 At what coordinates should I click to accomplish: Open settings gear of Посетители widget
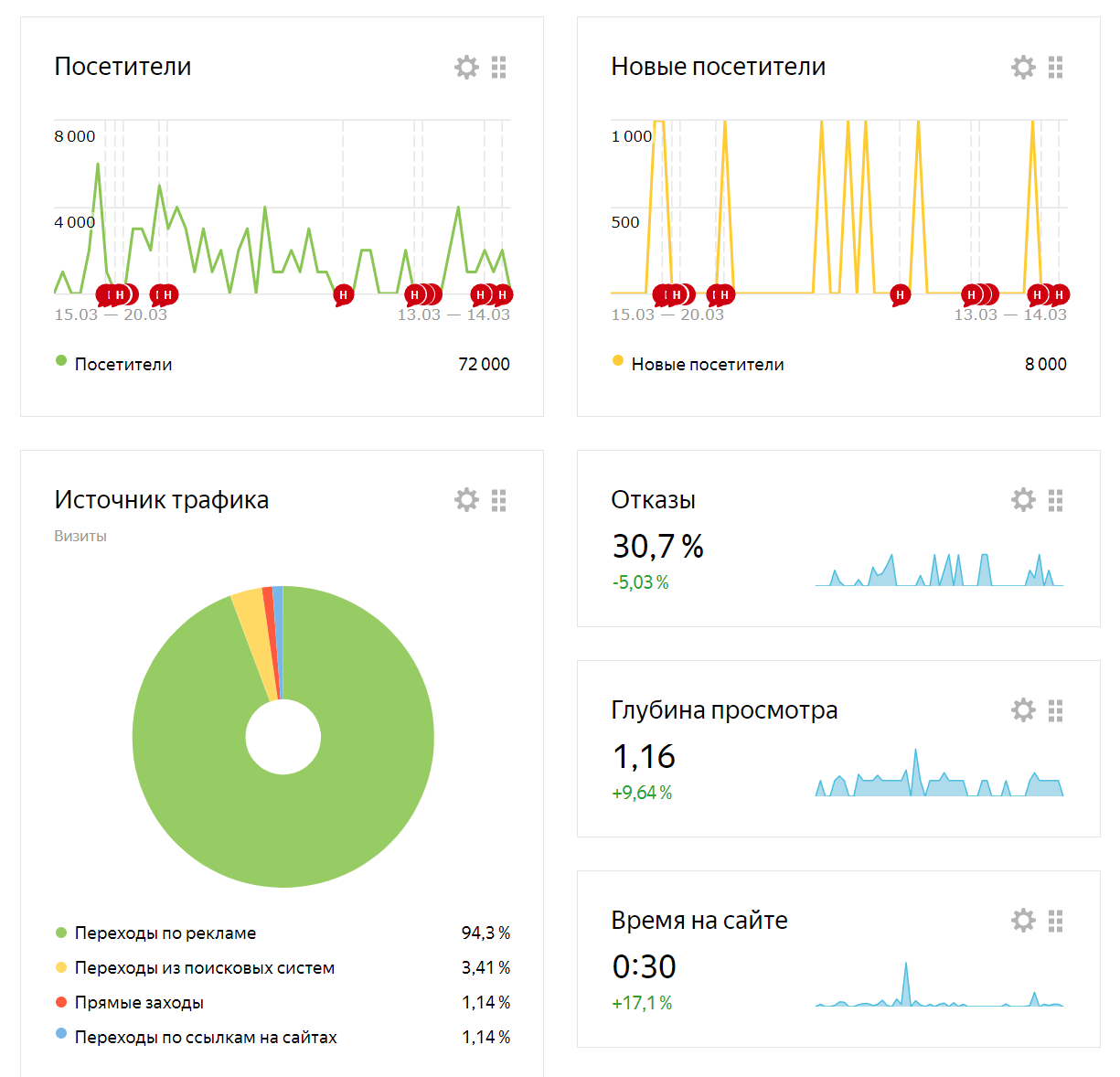466,67
